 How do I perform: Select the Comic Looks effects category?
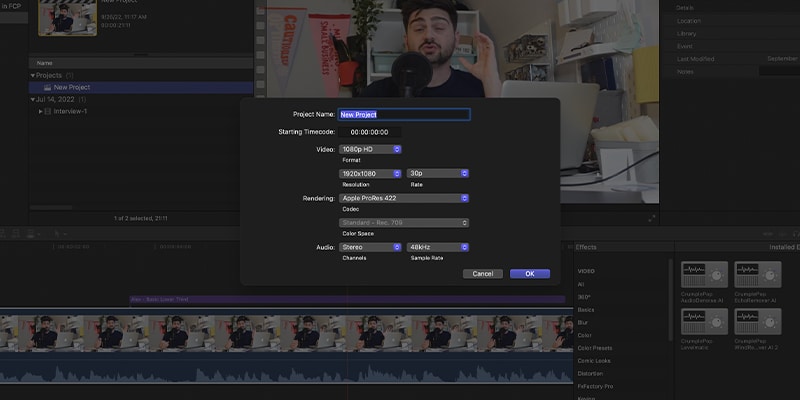click(594, 361)
